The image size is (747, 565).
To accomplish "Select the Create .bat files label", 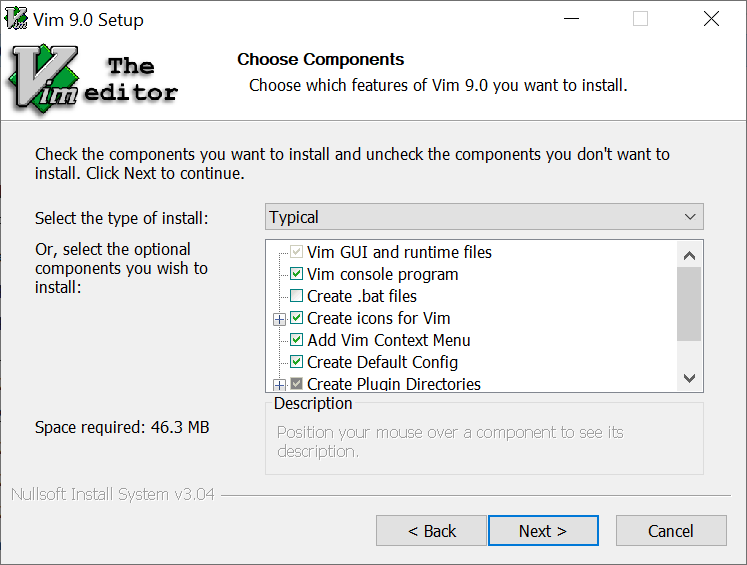I will (x=362, y=296).
